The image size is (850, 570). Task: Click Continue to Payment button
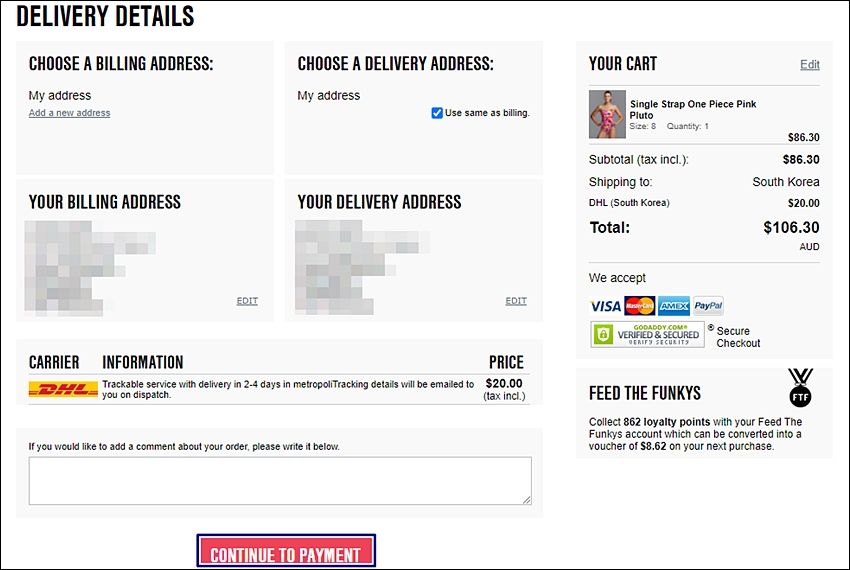tap(286, 552)
